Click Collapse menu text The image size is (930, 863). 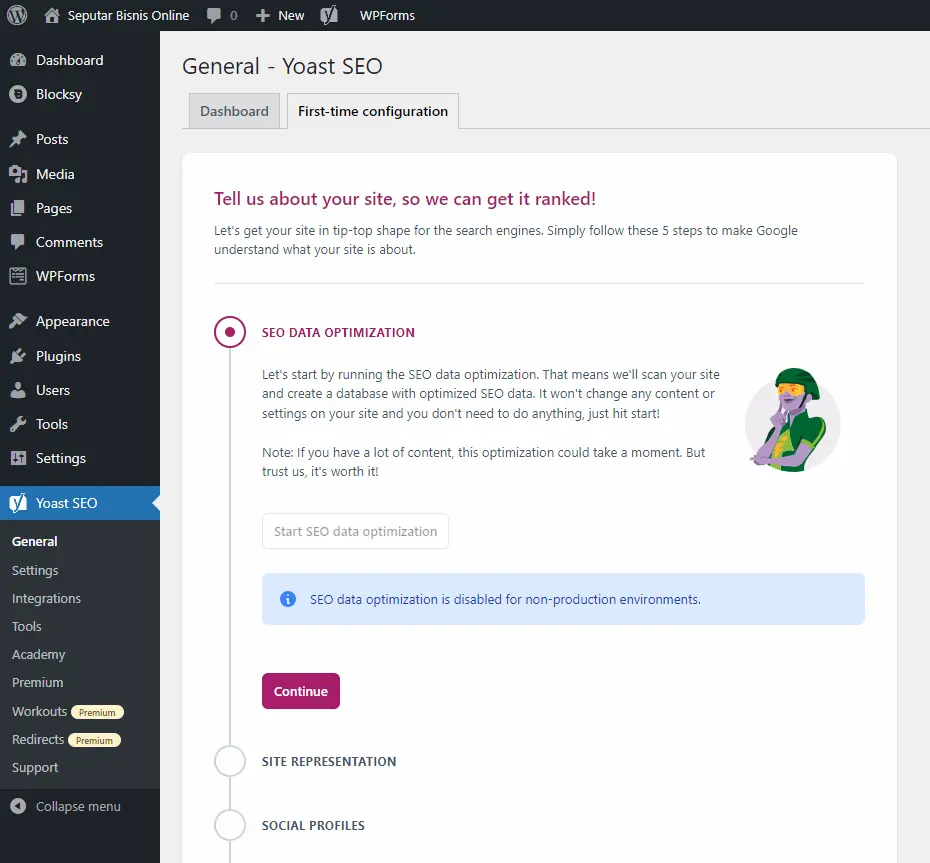pos(78,806)
